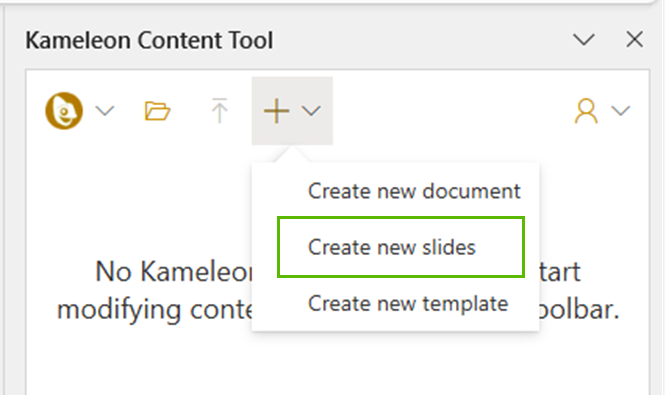Open the folder browse icon
The width and height of the screenshot is (666, 395).
click(157, 111)
